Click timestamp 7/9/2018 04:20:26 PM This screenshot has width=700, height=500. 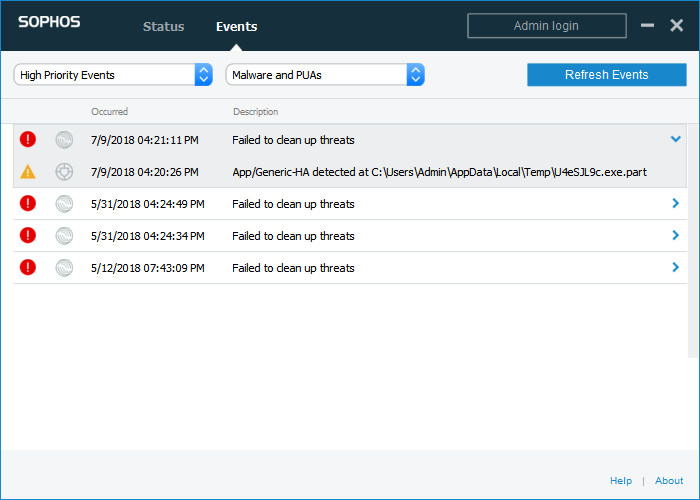pyautogui.click(x=145, y=172)
